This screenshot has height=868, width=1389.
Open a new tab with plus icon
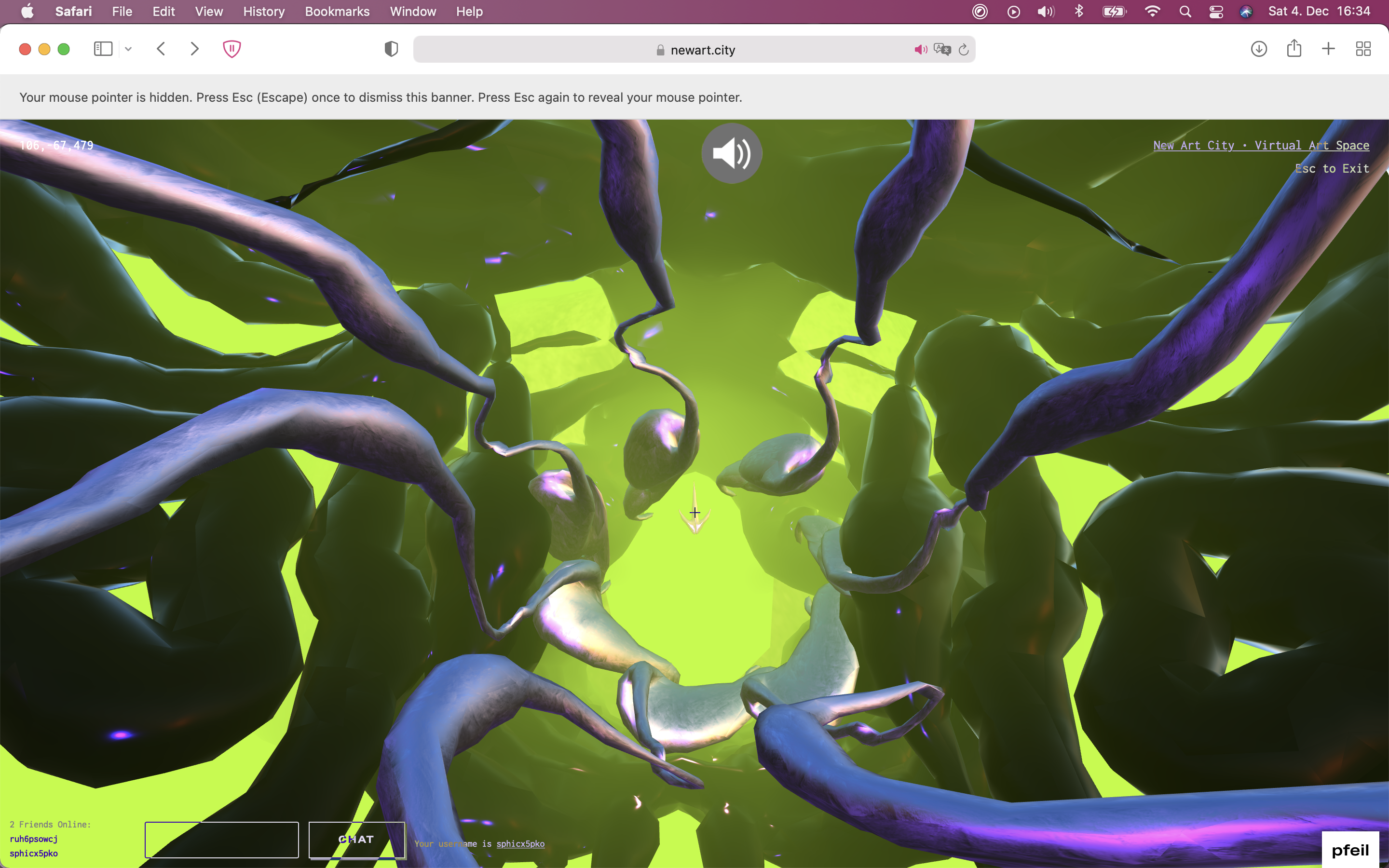[1328, 49]
